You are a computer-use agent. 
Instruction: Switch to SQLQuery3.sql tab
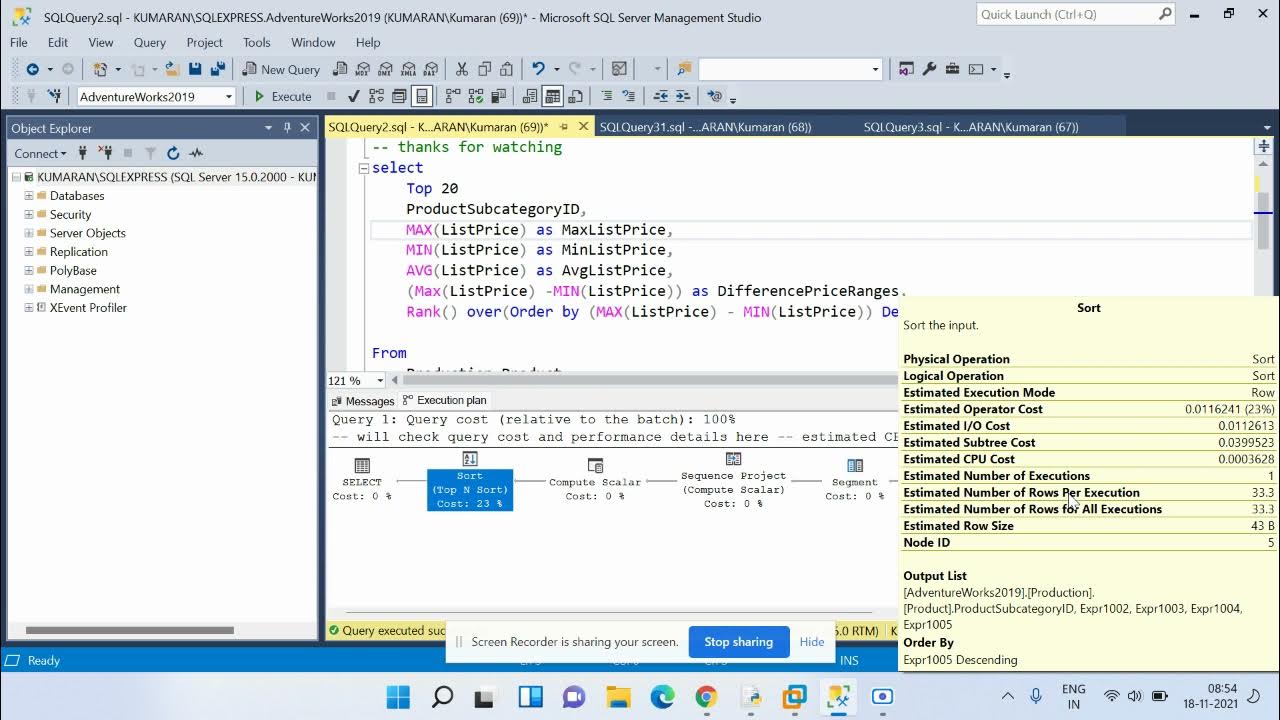point(970,127)
